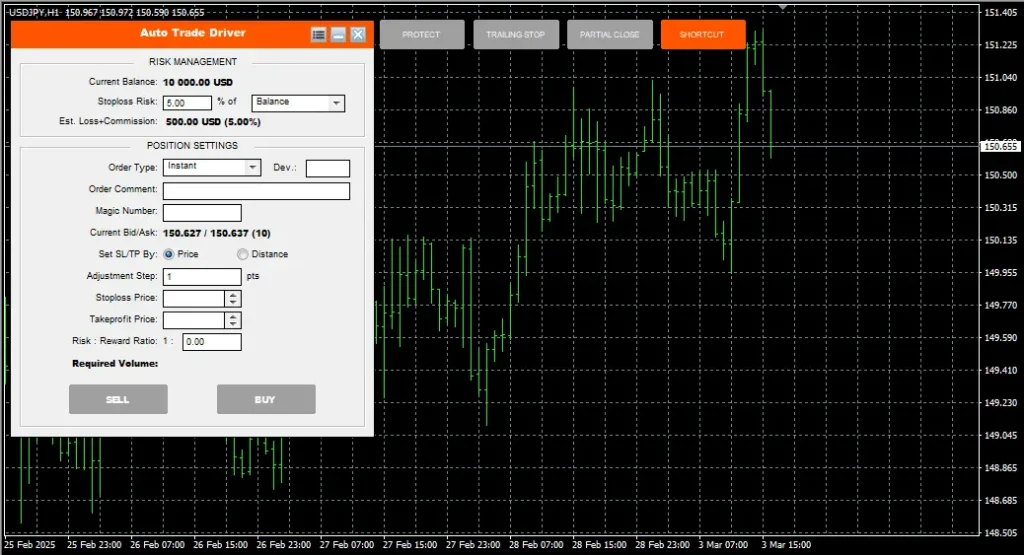Edit the Risk Reward Ratio field

coord(212,341)
